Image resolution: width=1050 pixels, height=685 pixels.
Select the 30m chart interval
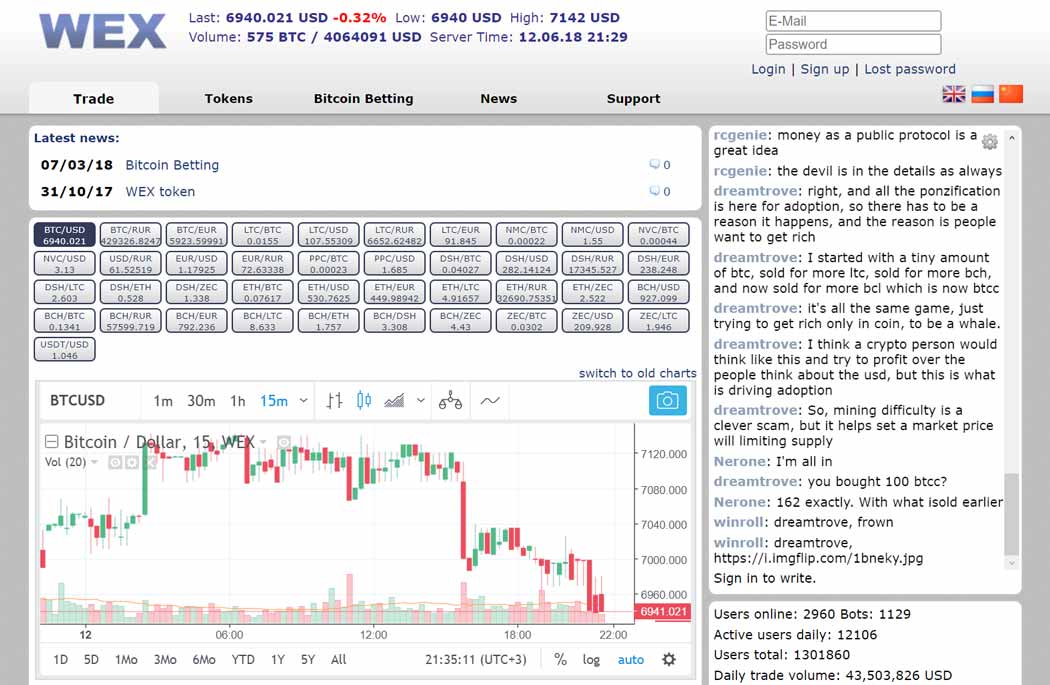tap(201, 401)
